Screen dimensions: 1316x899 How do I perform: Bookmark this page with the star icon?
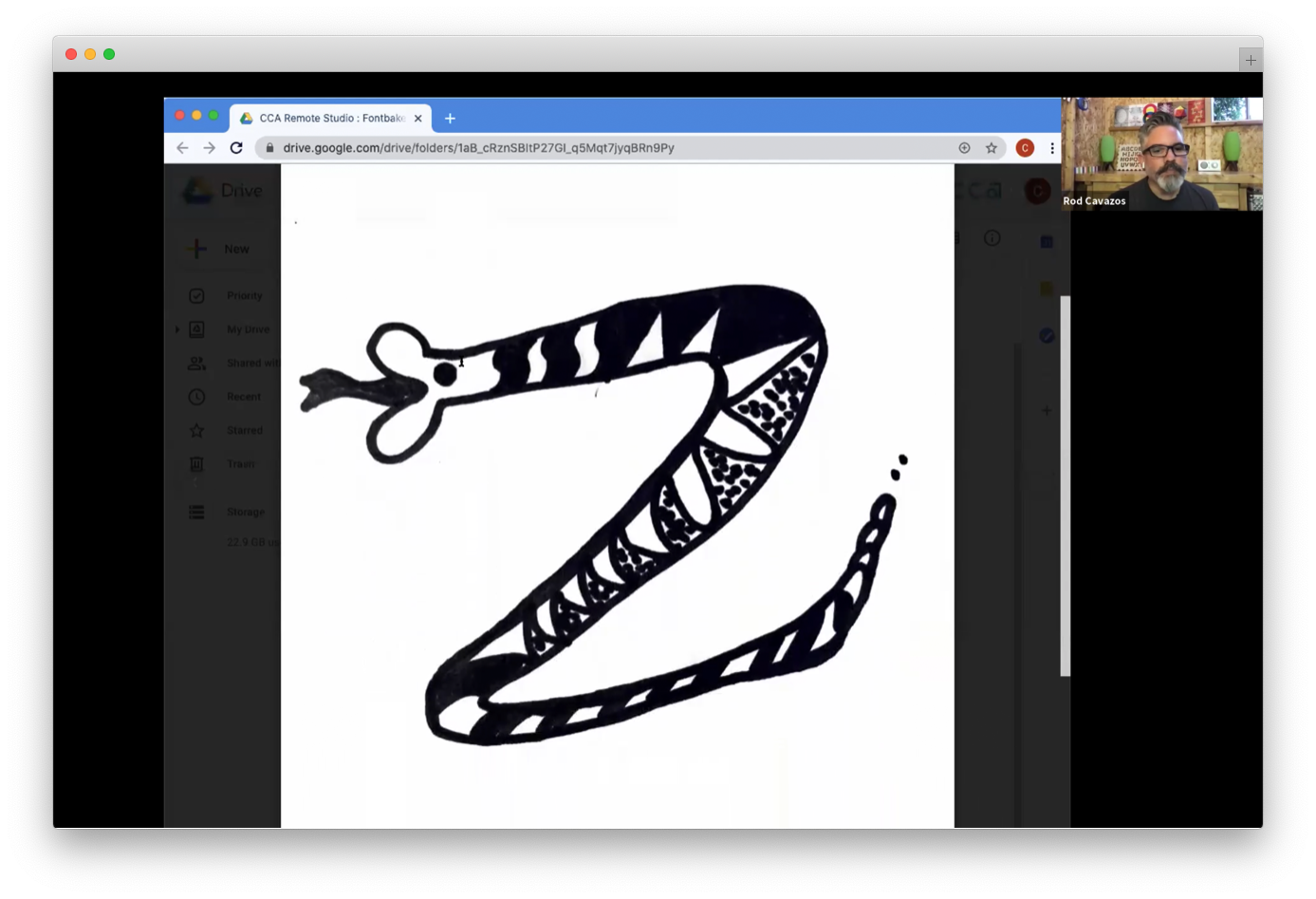(x=992, y=148)
